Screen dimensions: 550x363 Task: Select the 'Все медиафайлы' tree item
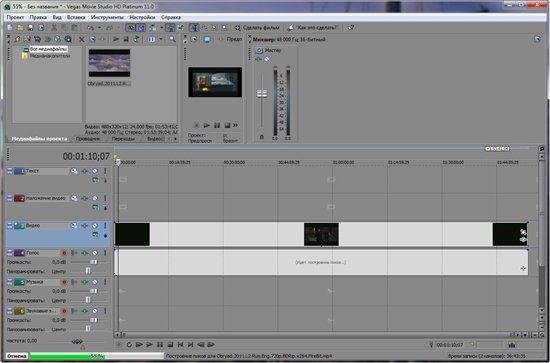[x=48, y=49]
